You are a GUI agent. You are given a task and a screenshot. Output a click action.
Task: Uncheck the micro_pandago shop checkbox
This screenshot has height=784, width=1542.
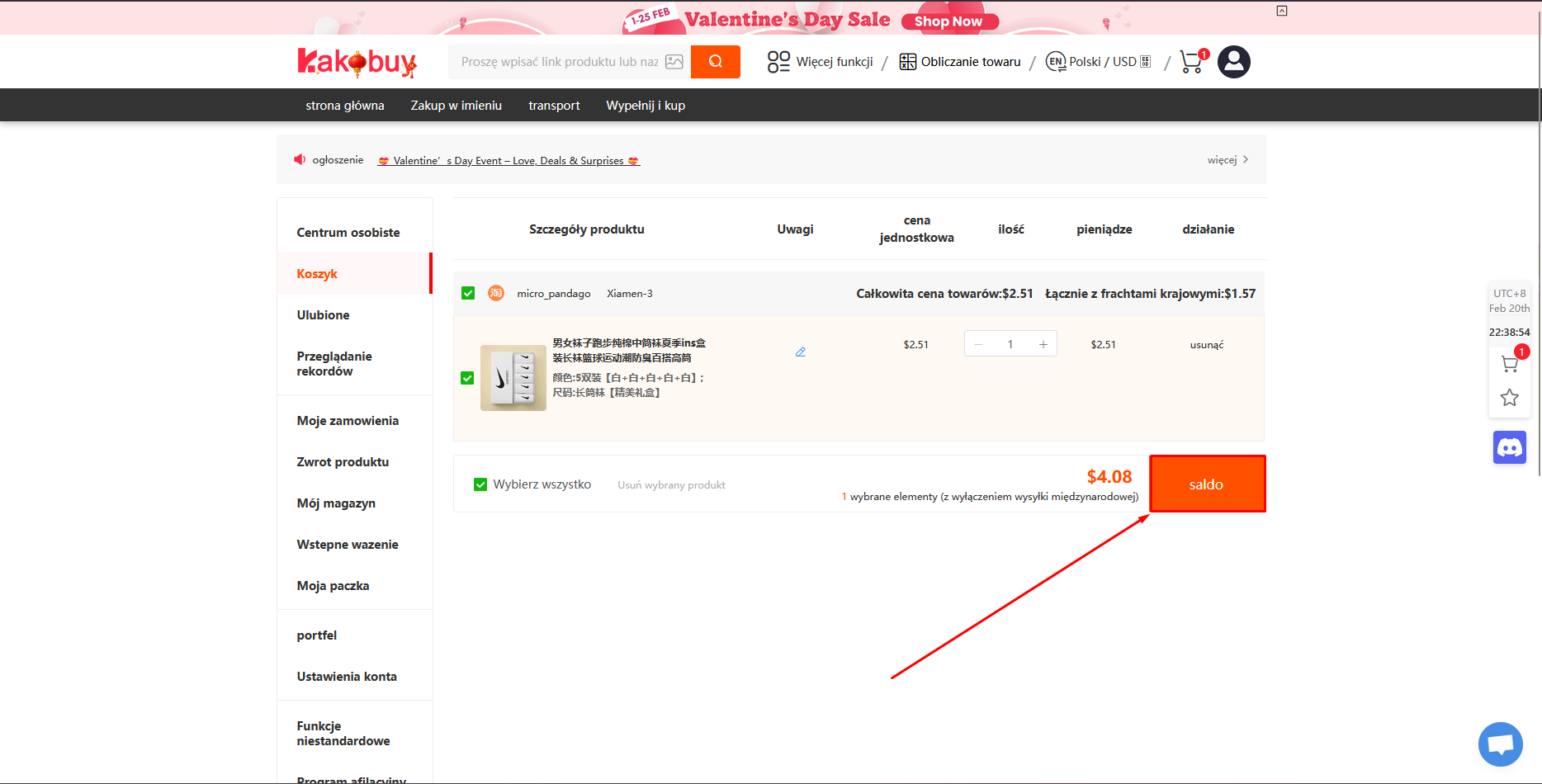pyautogui.click(x=467, y=293)
